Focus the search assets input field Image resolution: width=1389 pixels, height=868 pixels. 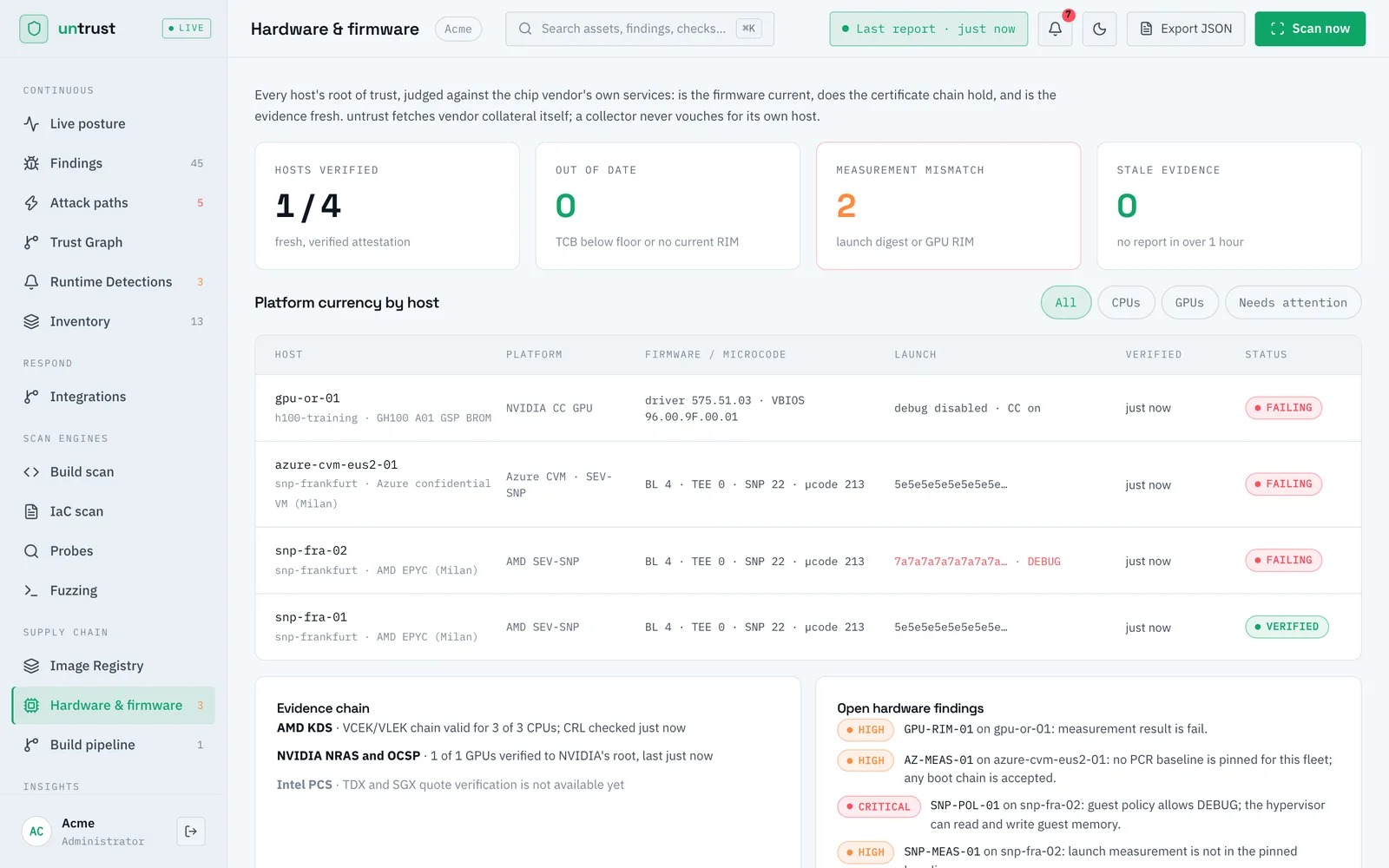tap(640, 29)
